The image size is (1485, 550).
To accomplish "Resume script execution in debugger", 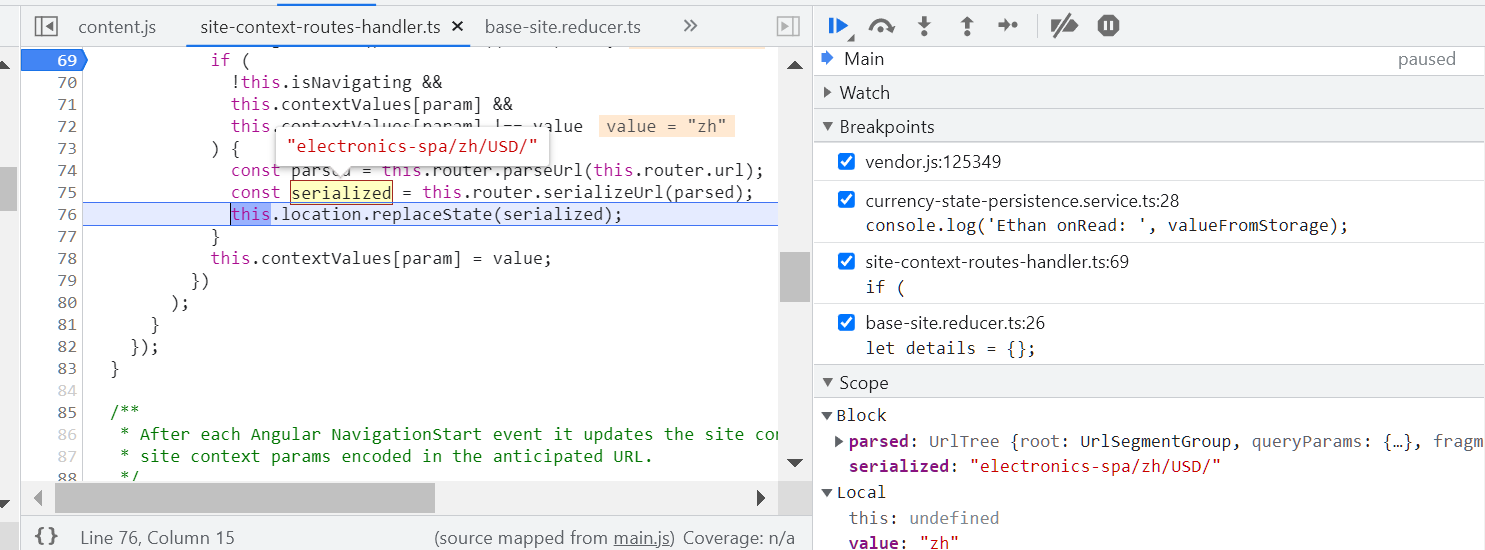I will (x=838, y=27).
